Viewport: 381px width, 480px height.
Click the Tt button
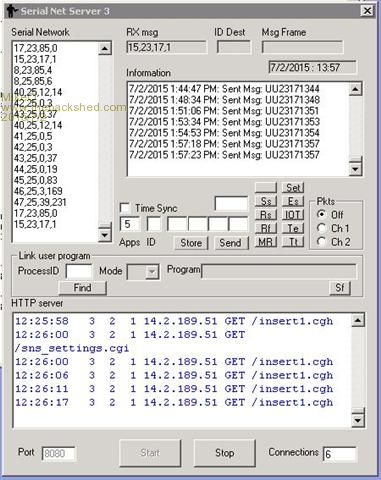293,242
